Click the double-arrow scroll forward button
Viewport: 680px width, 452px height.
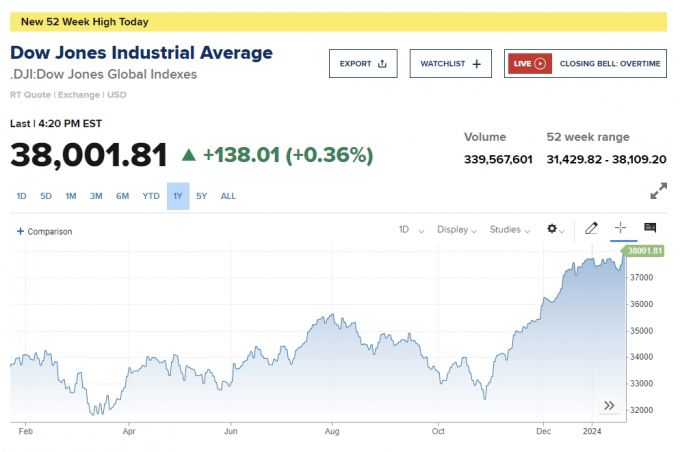tap(608, 405)
